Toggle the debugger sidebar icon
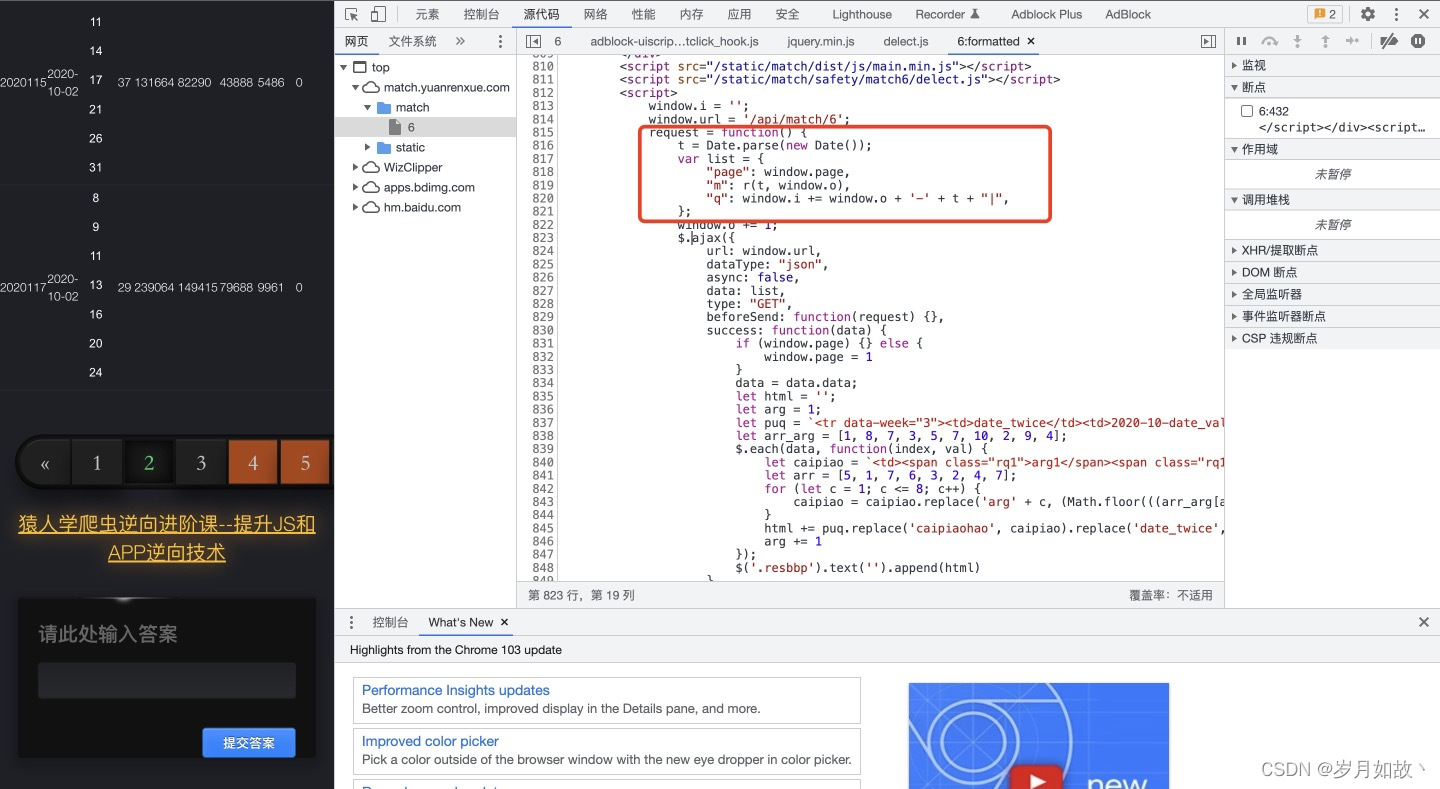 1208,41
